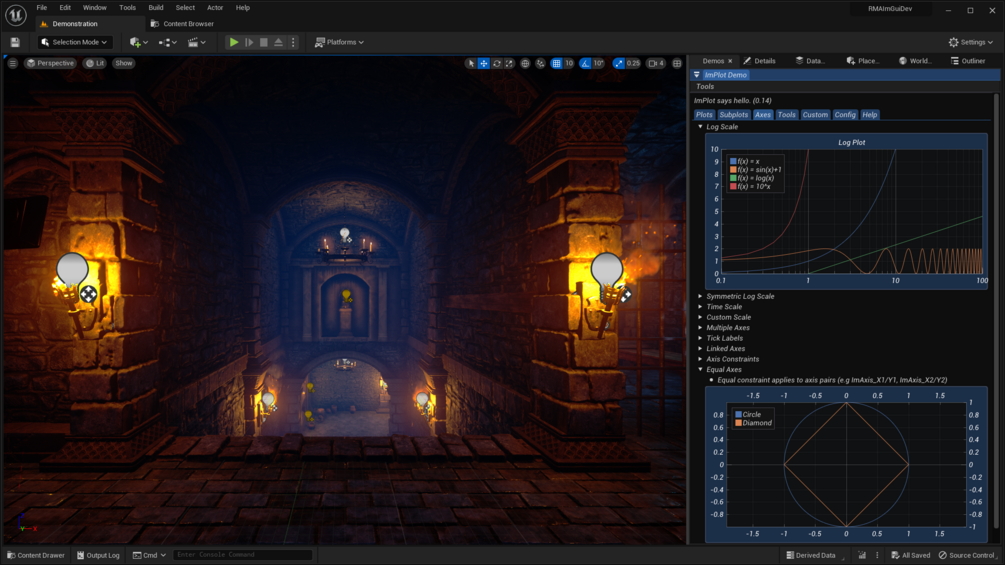Switch to the Details panel tab
1005x565 pixels.
click(760, 61)
